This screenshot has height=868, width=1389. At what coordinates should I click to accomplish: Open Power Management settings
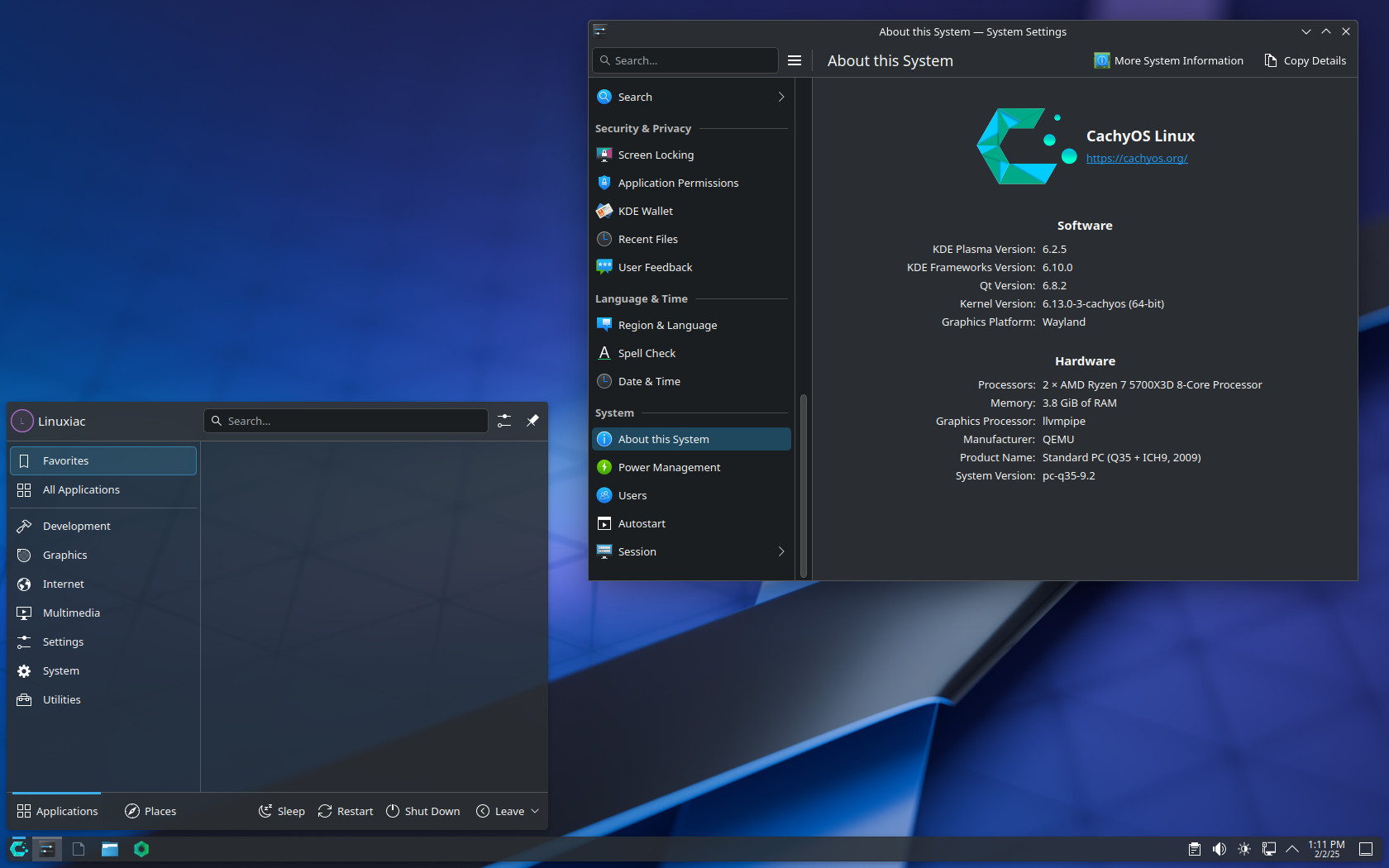pyautogui.click(x=691, y=467)
